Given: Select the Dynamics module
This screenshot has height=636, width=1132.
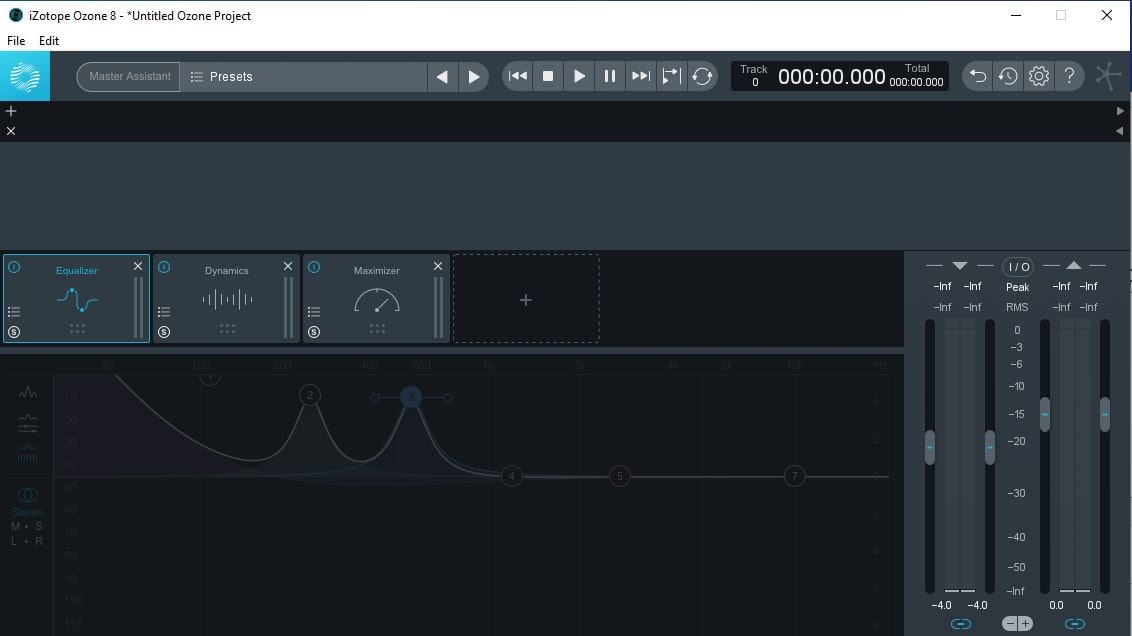Looking at the screenshot, I should (226, 298).
